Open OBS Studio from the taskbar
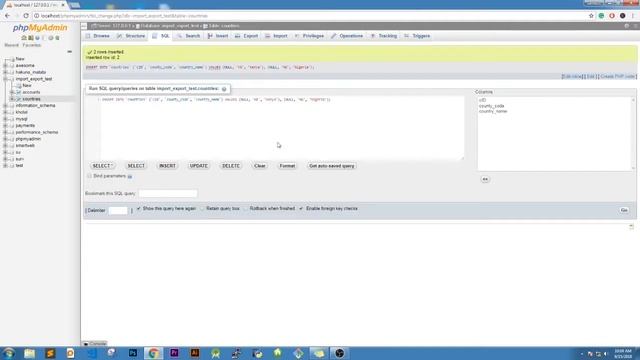The width and height of the screenshot is (640, 360). [340, 353]
